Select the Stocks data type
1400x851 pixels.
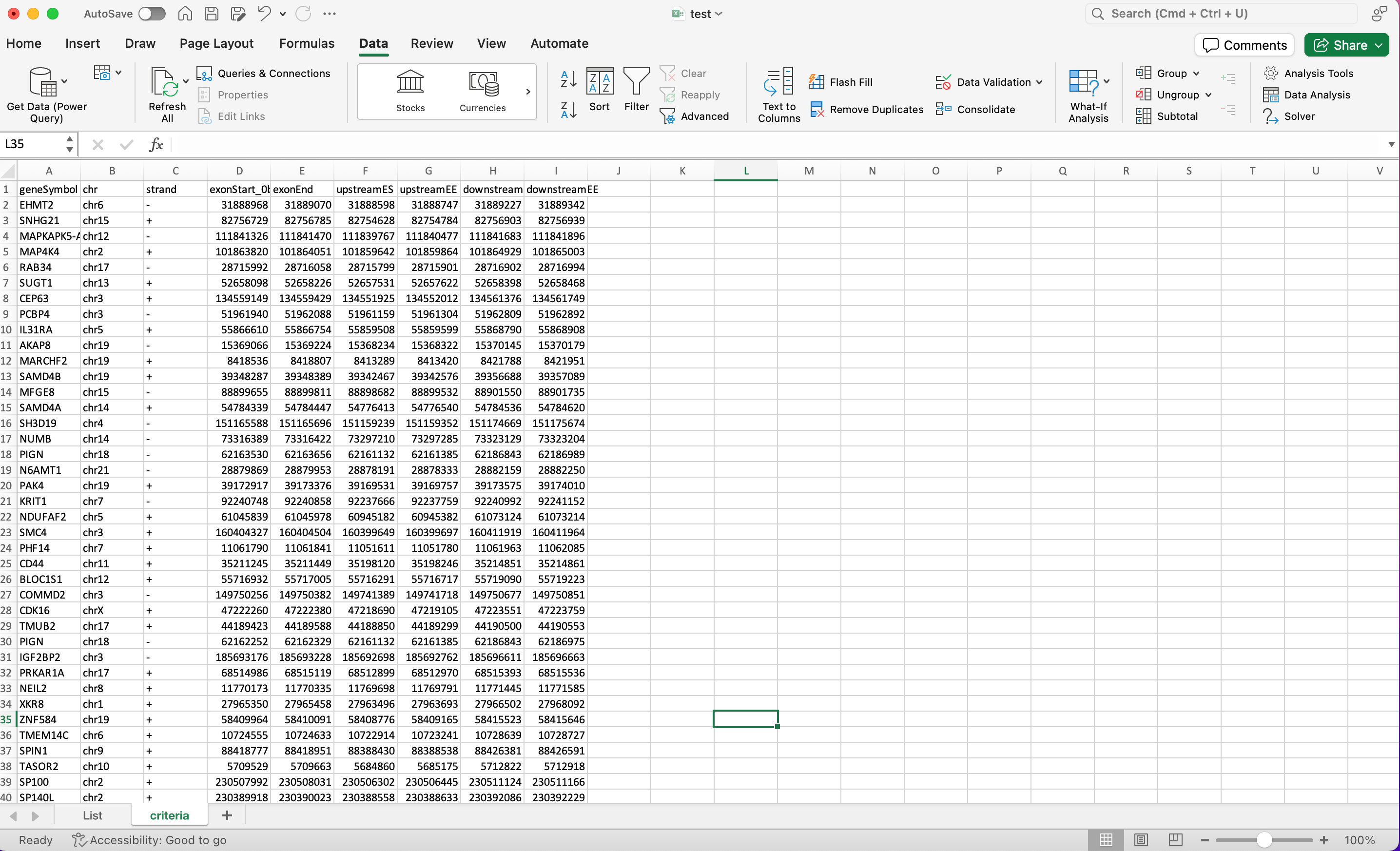point(409,91)
